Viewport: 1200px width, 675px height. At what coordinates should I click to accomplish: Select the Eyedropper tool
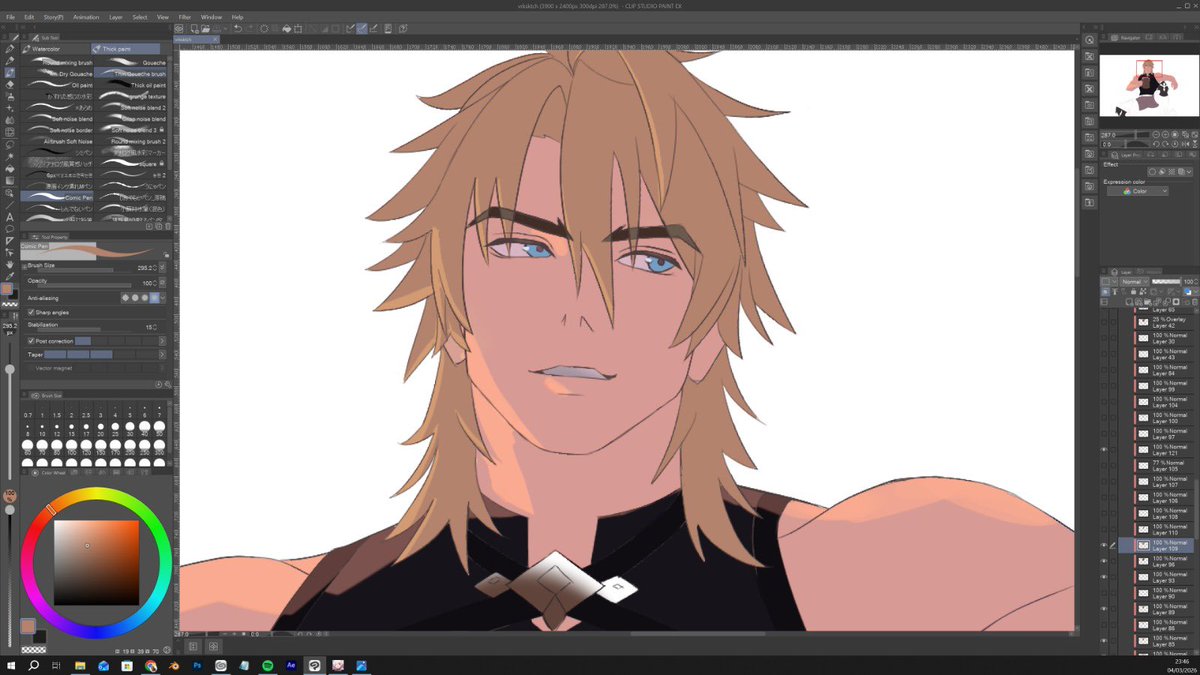7,273
